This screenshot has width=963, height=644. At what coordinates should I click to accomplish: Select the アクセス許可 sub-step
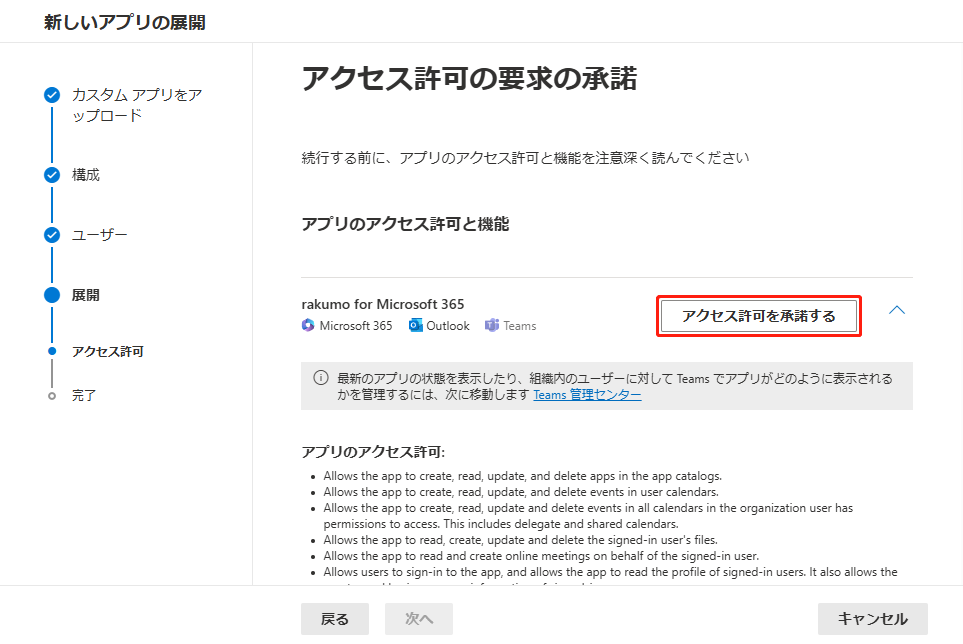coord(107,352)
